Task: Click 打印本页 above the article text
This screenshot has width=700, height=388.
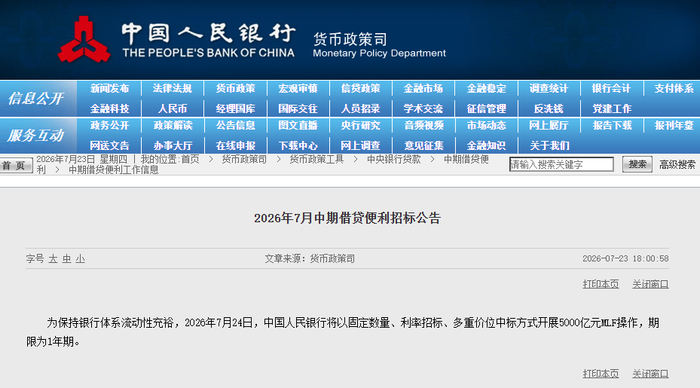Action: tap(601, 284)
